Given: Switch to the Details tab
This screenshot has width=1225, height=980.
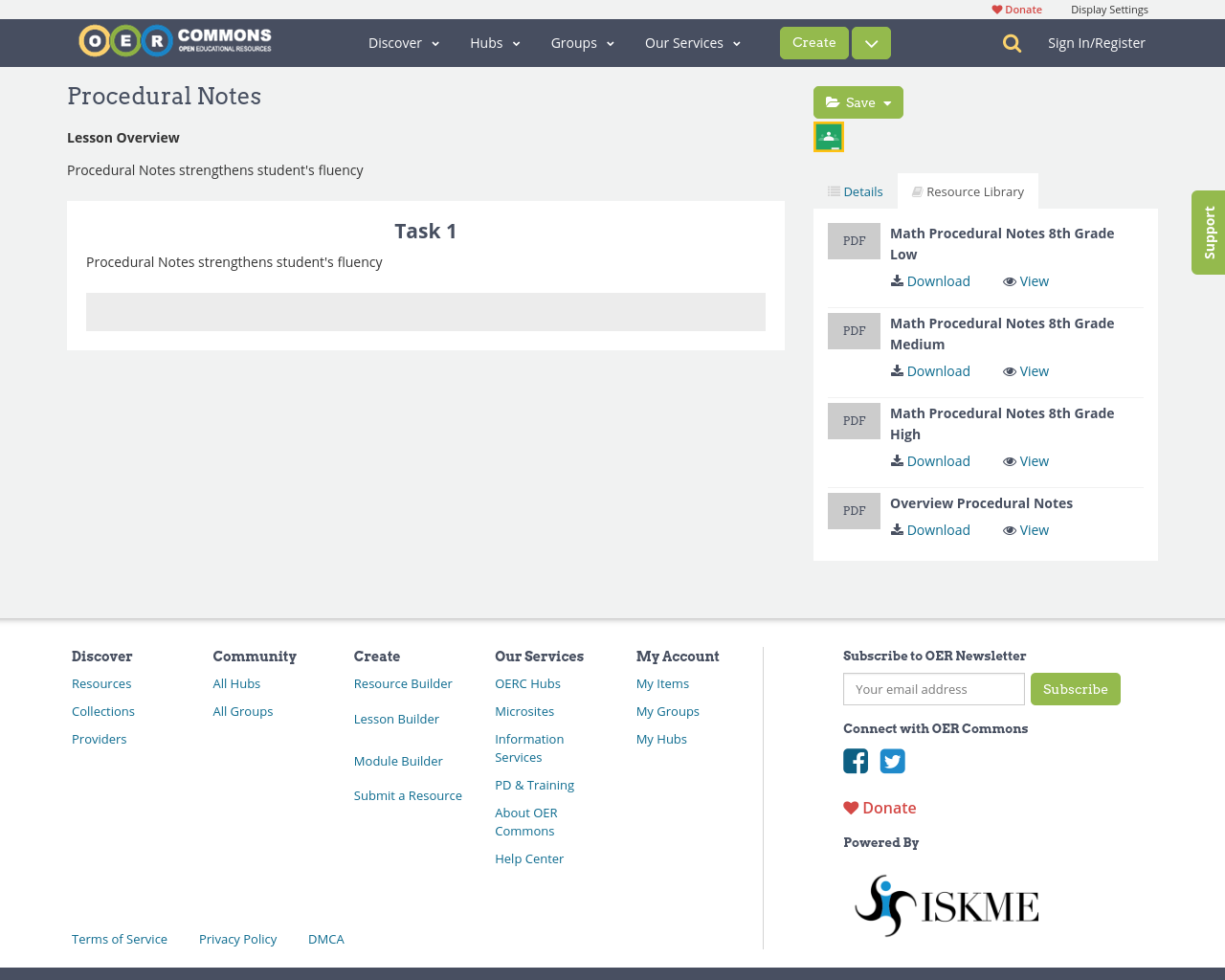Looking at the screenshot, I should pyautogui.click(x=856, y=191).
